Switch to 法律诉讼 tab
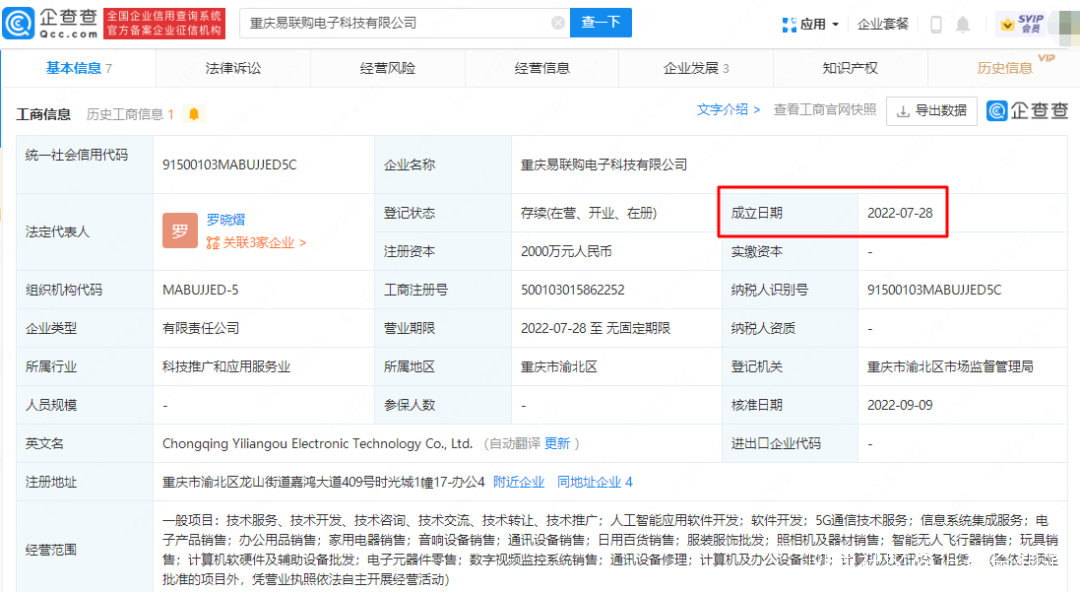Image resolution: width=1080 pixels, height=592 pixels. pos(233,68)
